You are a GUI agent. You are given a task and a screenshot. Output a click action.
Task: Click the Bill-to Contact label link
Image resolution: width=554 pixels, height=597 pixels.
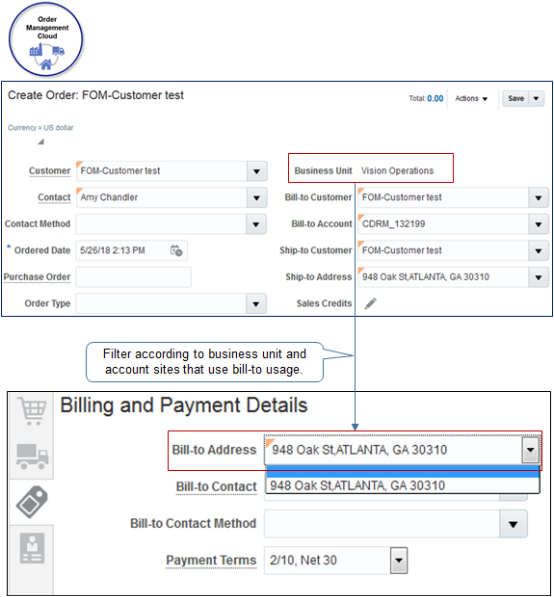[x=216, y=487]
